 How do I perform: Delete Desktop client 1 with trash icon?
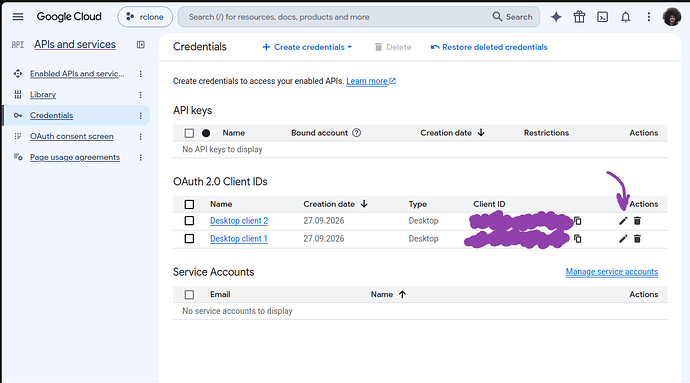637,239
